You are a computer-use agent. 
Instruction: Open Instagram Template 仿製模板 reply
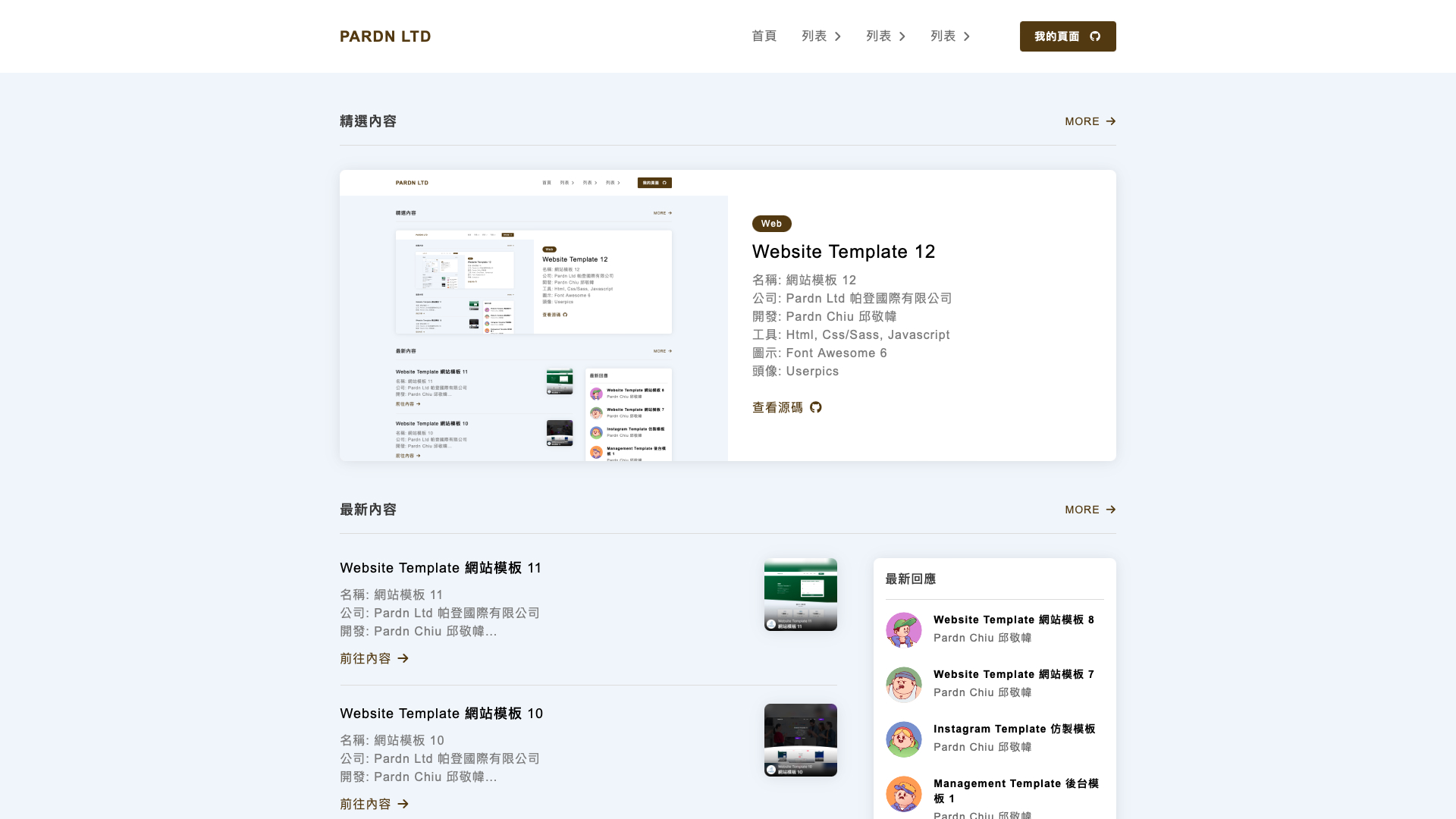pos(1015,729)
